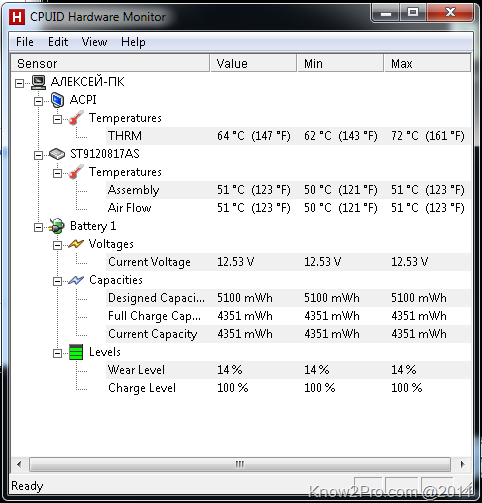
Task: Select the Current Capacity row
Action: click(288, 334)
